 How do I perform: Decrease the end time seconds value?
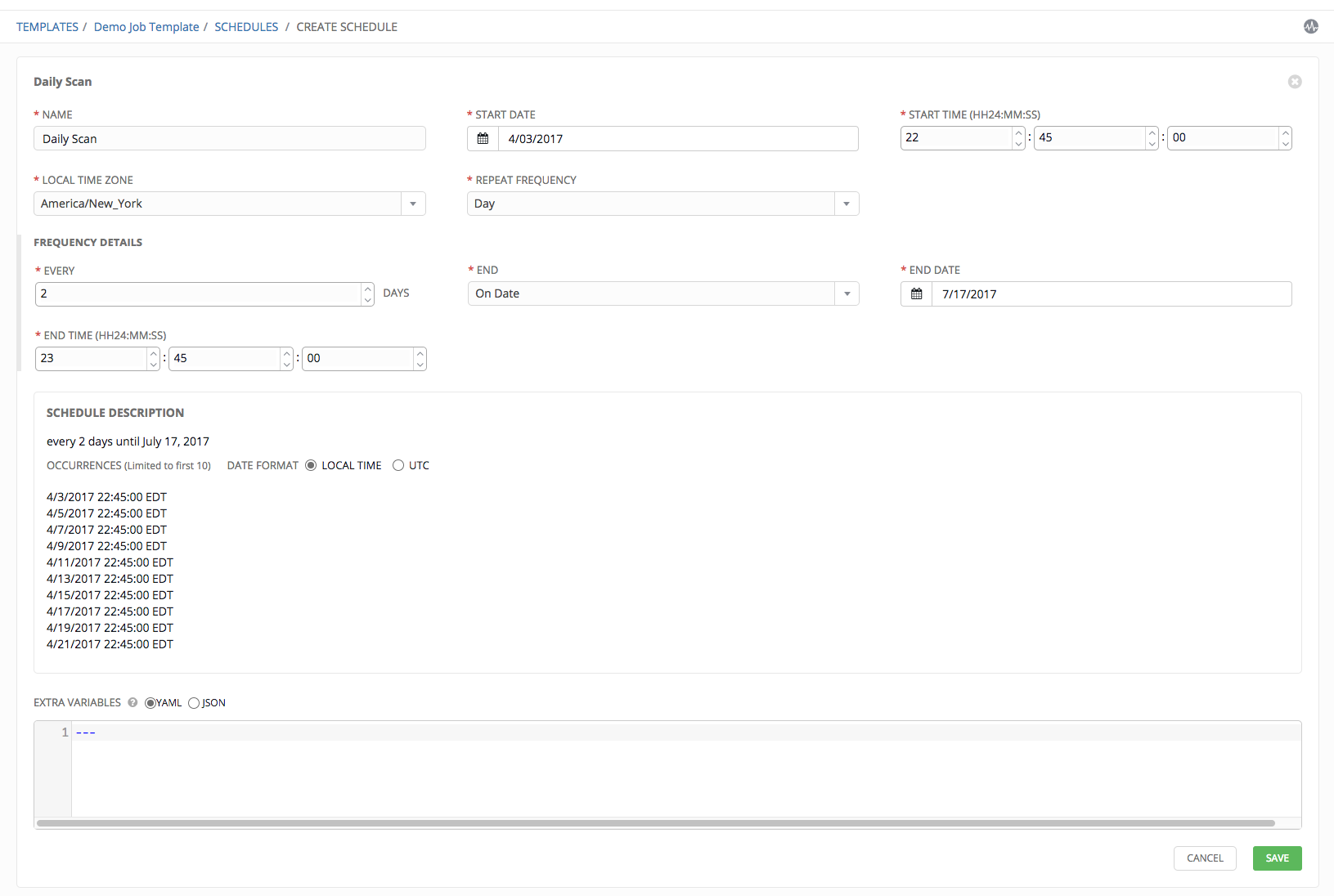[x=420, y=365]
